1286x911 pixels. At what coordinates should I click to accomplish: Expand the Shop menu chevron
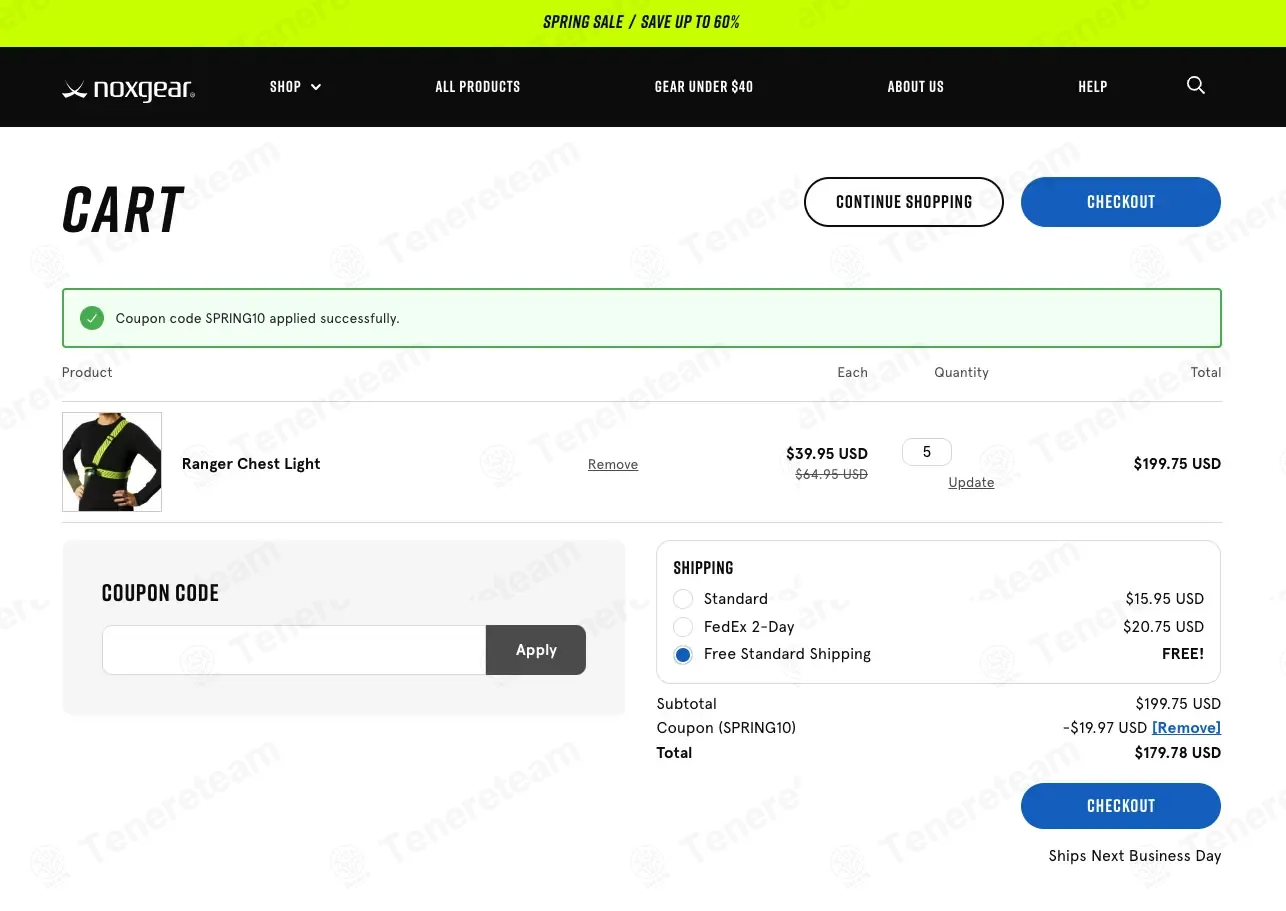[x=316, y=87]
